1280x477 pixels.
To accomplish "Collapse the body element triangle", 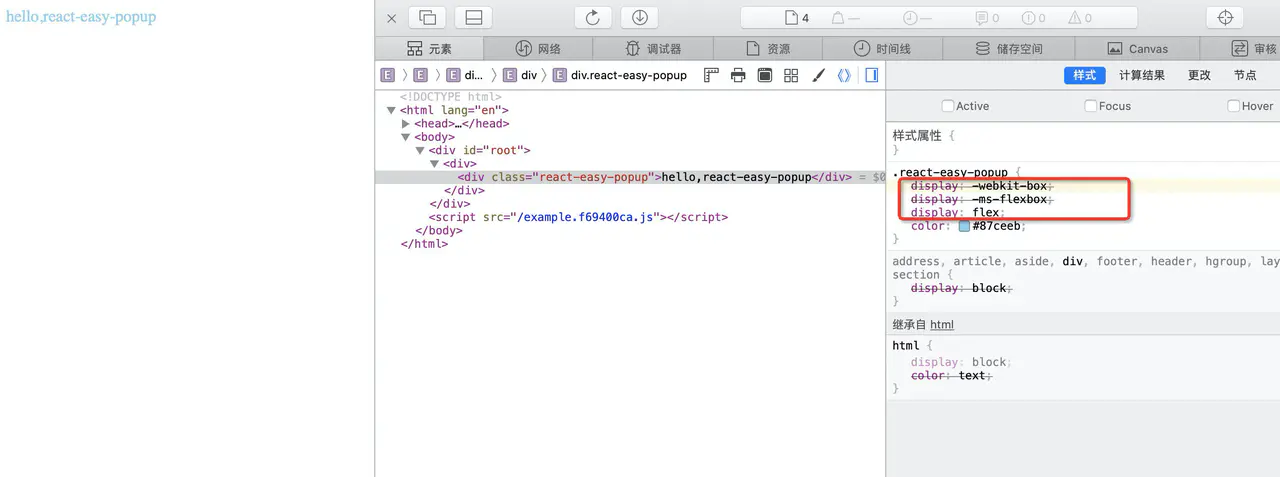I will 406,137.
